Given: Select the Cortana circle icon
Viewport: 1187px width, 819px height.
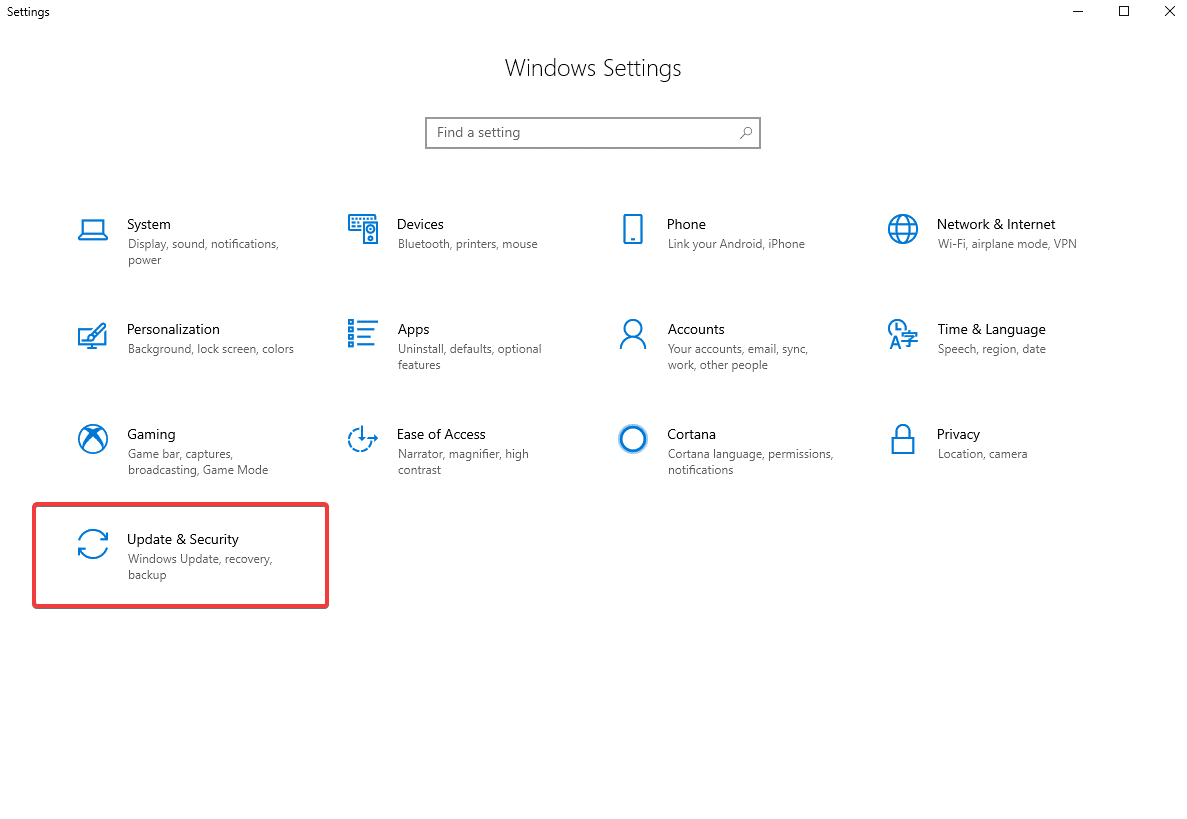Looking at the screenshot, I should (x=633, y=439).
